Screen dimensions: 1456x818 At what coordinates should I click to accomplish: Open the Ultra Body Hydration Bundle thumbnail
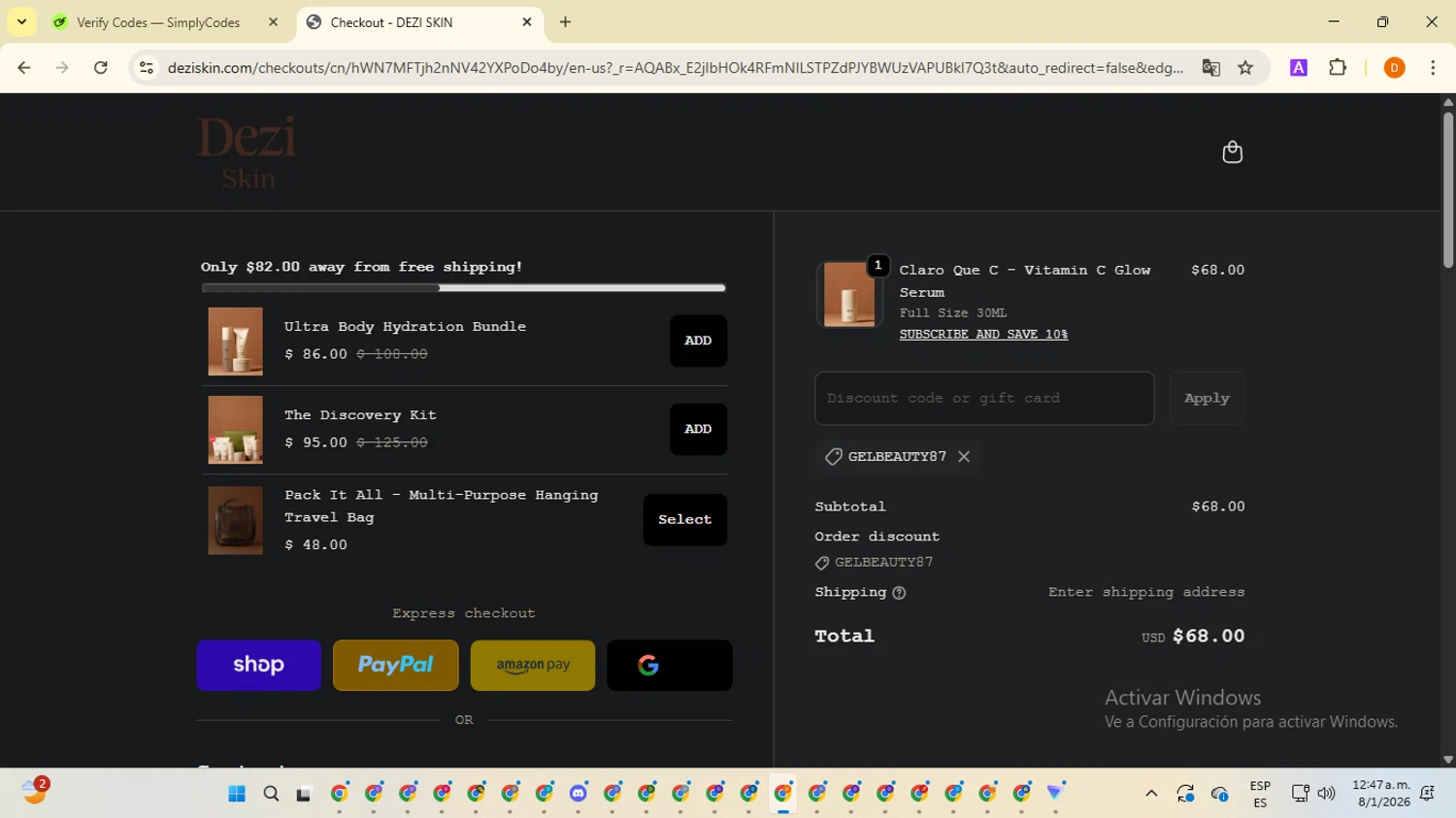235,342
